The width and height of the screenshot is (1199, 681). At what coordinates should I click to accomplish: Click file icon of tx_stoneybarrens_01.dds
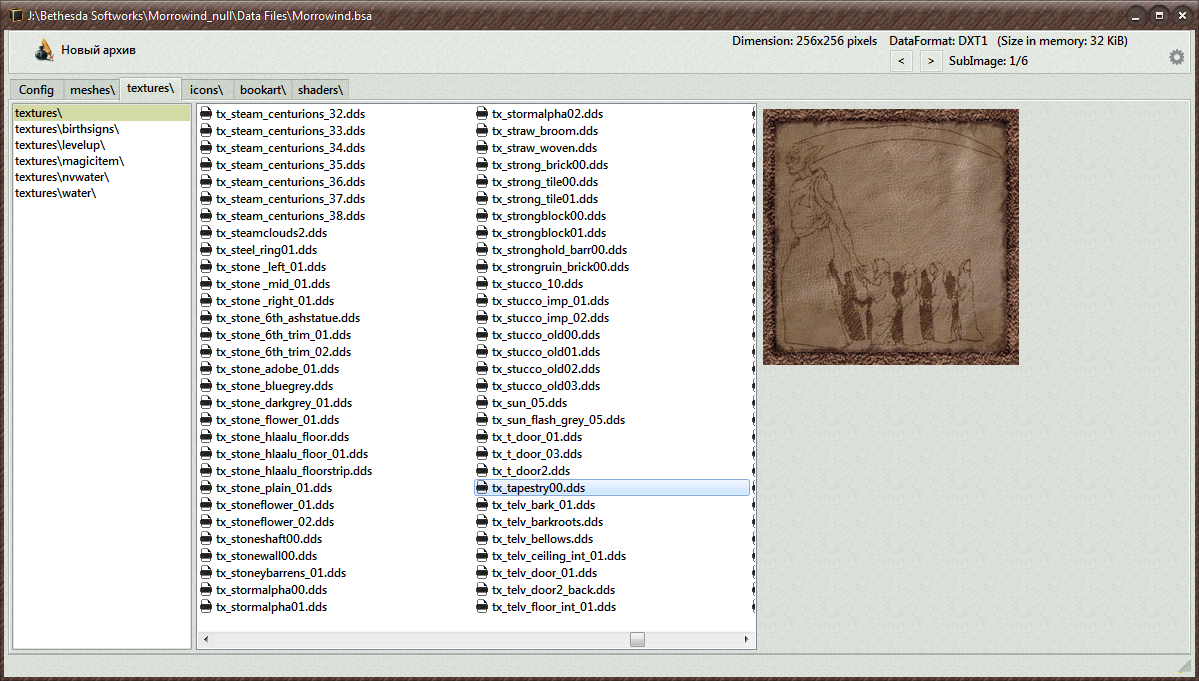(206, 573)
